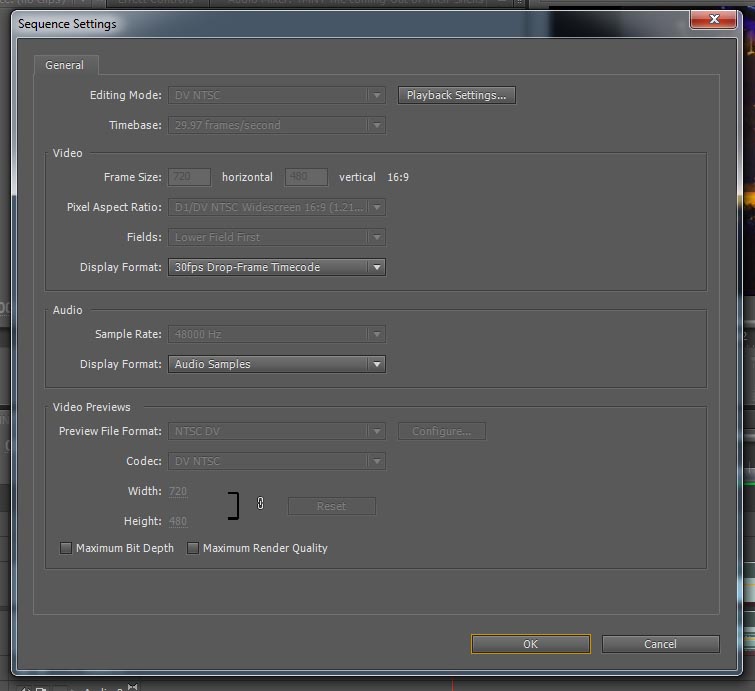Click the vertical Frame Size field
Image resolution: width=755 pixels, height=691 pixels.
click(x=307, y=177)
